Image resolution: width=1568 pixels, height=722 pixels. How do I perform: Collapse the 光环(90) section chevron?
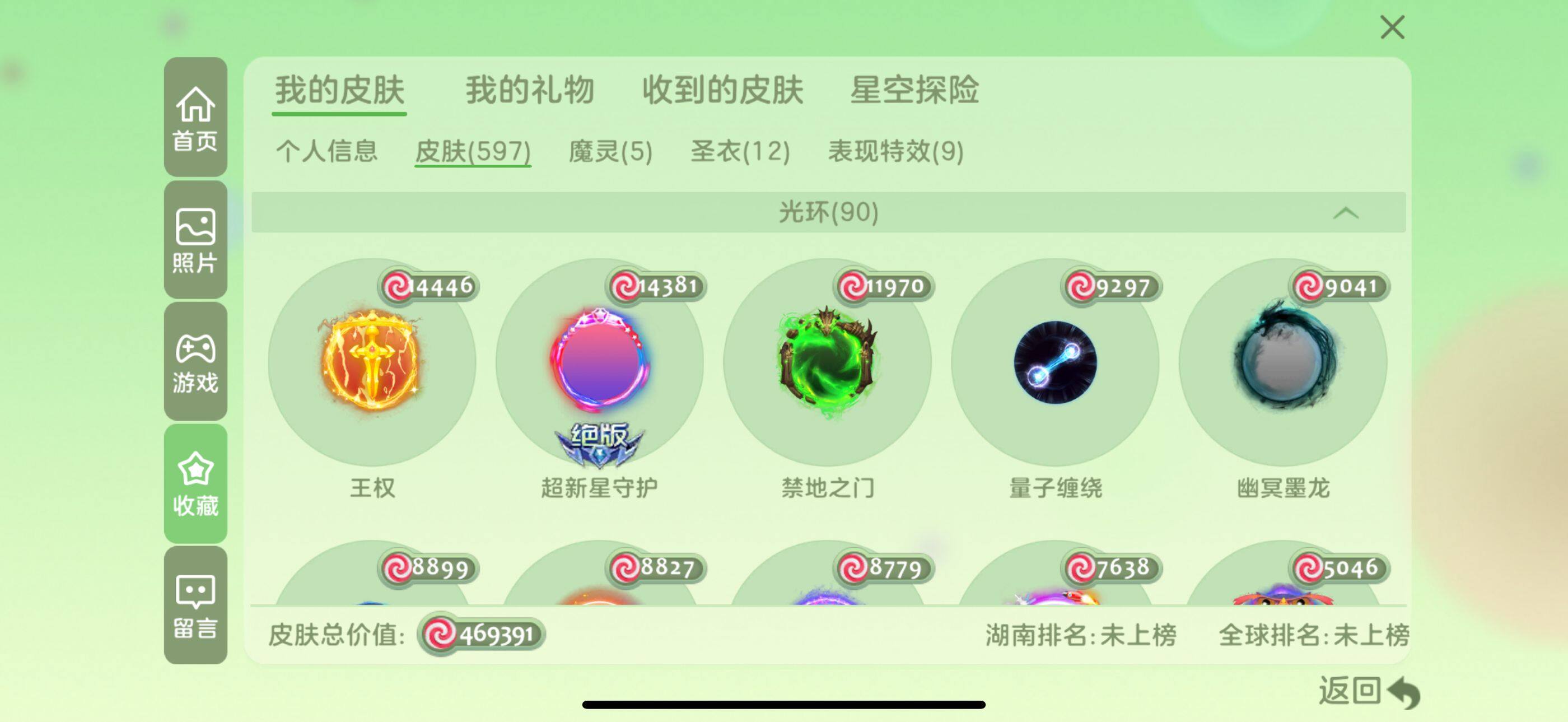tap(1346, 213)
